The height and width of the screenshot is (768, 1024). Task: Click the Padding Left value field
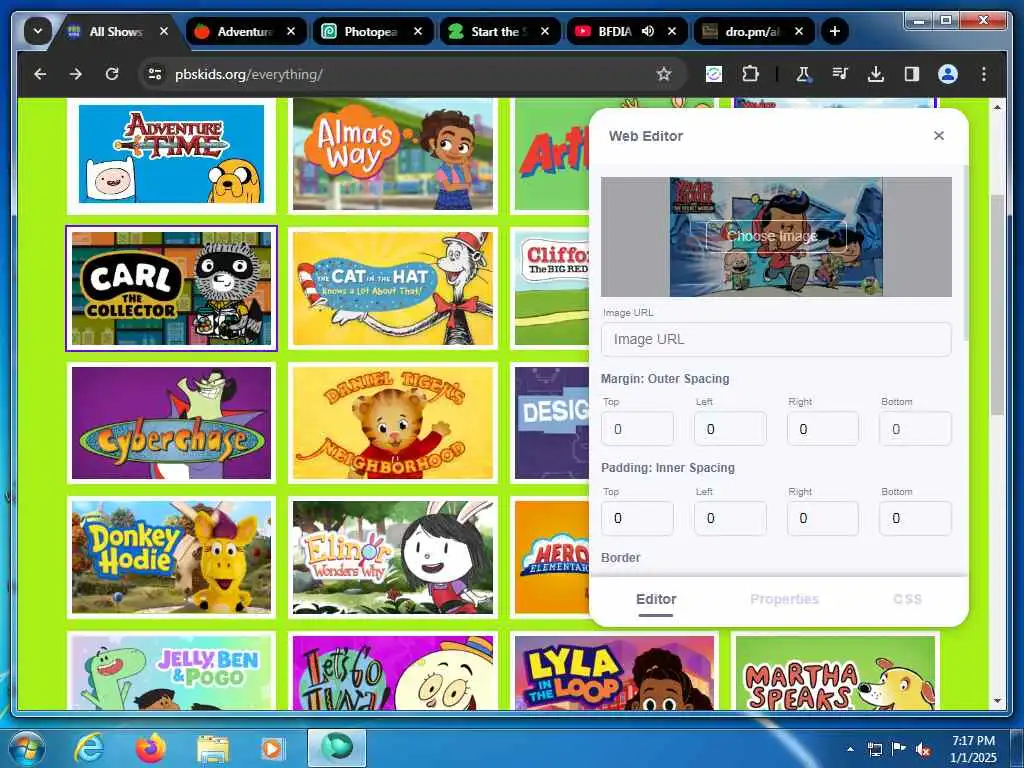point(730,519)
